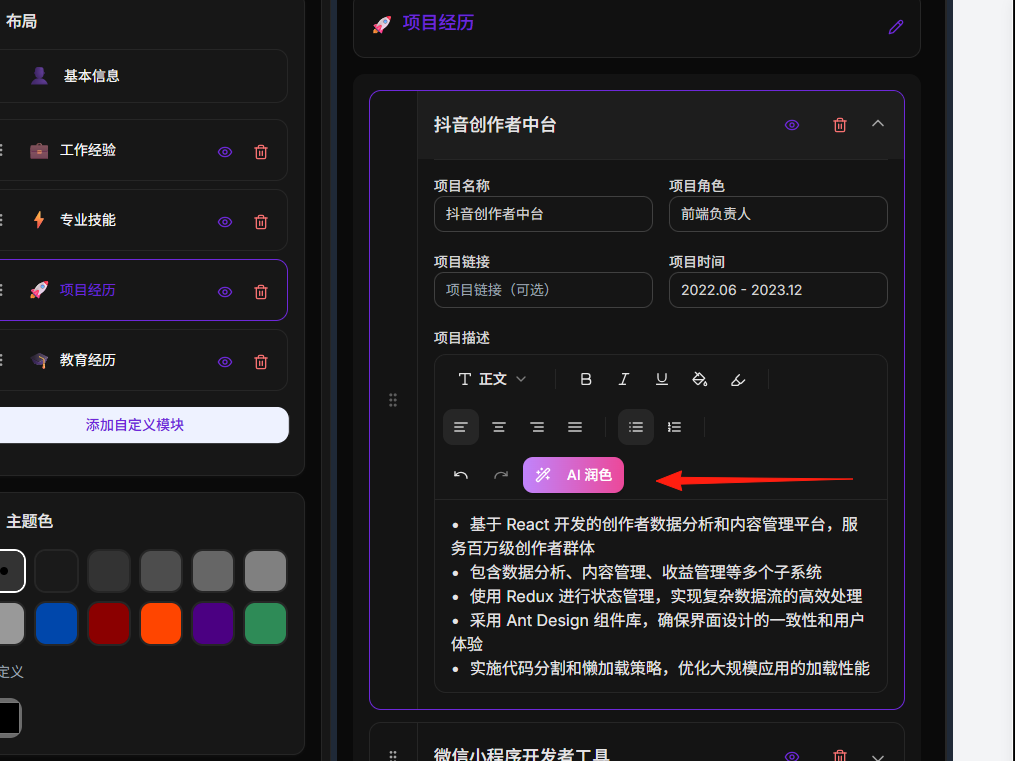Switch to numbered list formatting
Image resolution: width=1015 pixels, height=761 pixels.
(x=675, y=427)
